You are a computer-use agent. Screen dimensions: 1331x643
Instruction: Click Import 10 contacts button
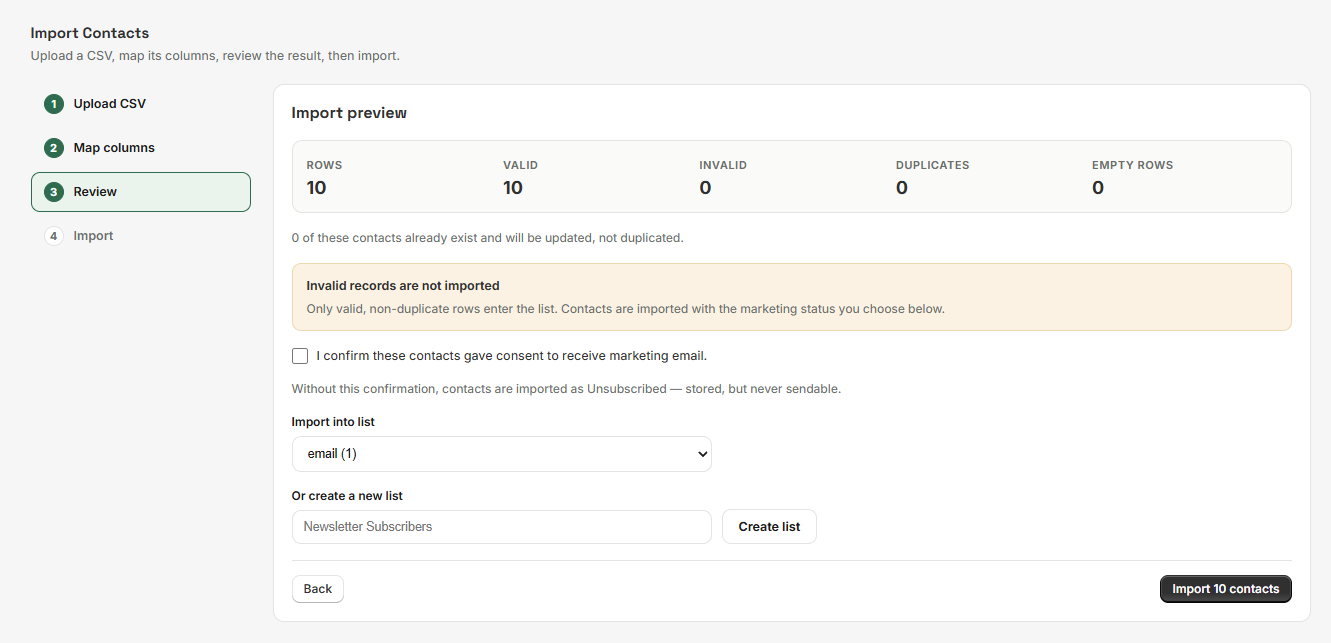[1226, 589]
